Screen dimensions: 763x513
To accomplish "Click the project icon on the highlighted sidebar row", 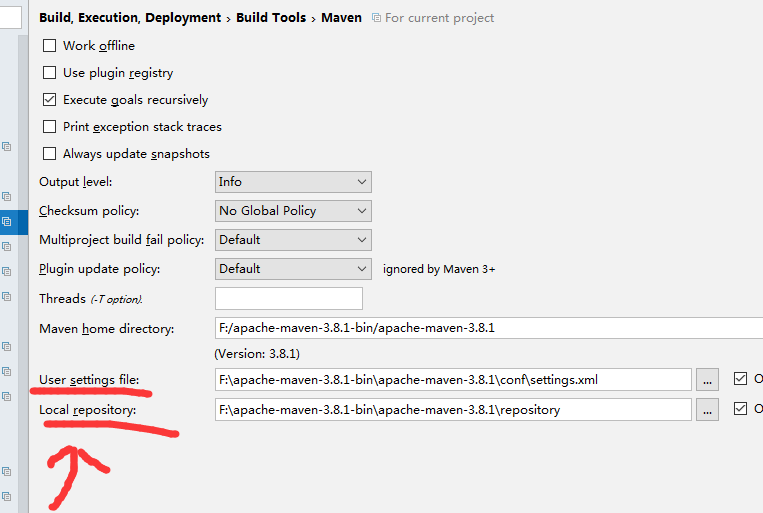I will (x=6, y=221).
